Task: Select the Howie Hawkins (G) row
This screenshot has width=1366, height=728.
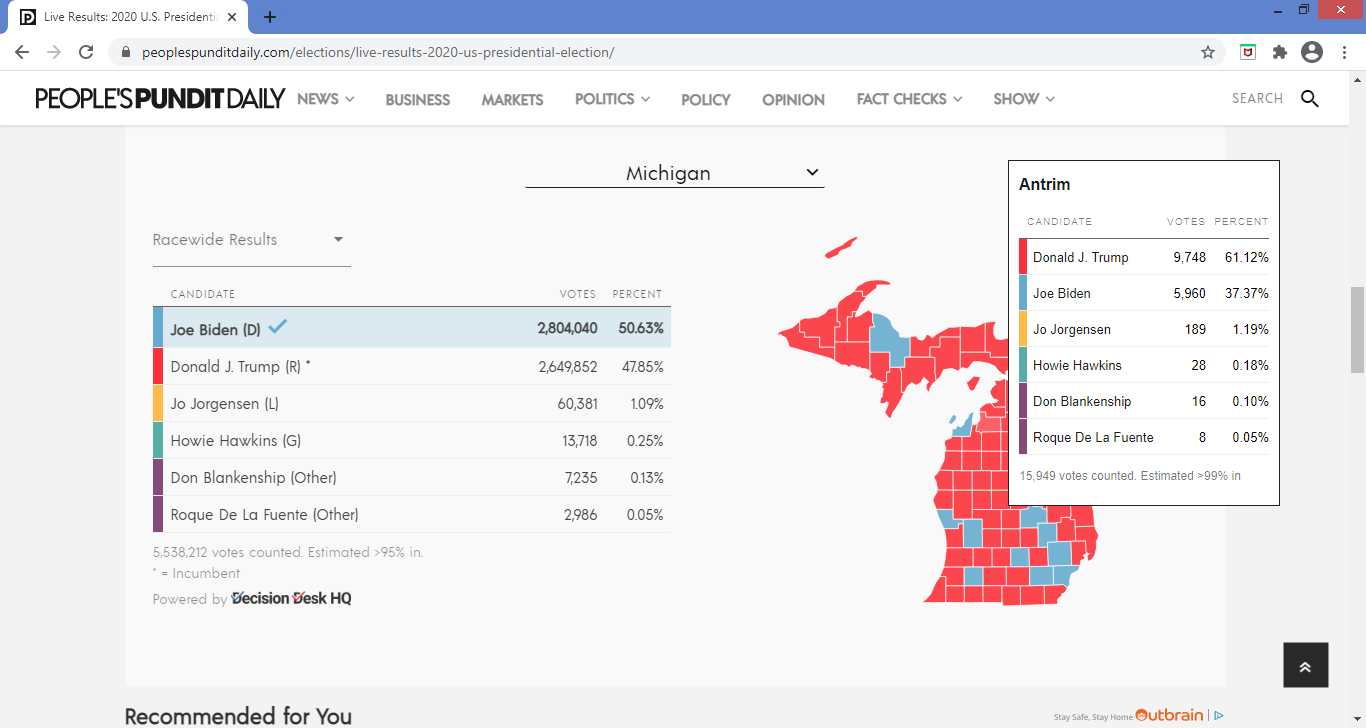Action: pyautogui.click(x=412, y=440)
